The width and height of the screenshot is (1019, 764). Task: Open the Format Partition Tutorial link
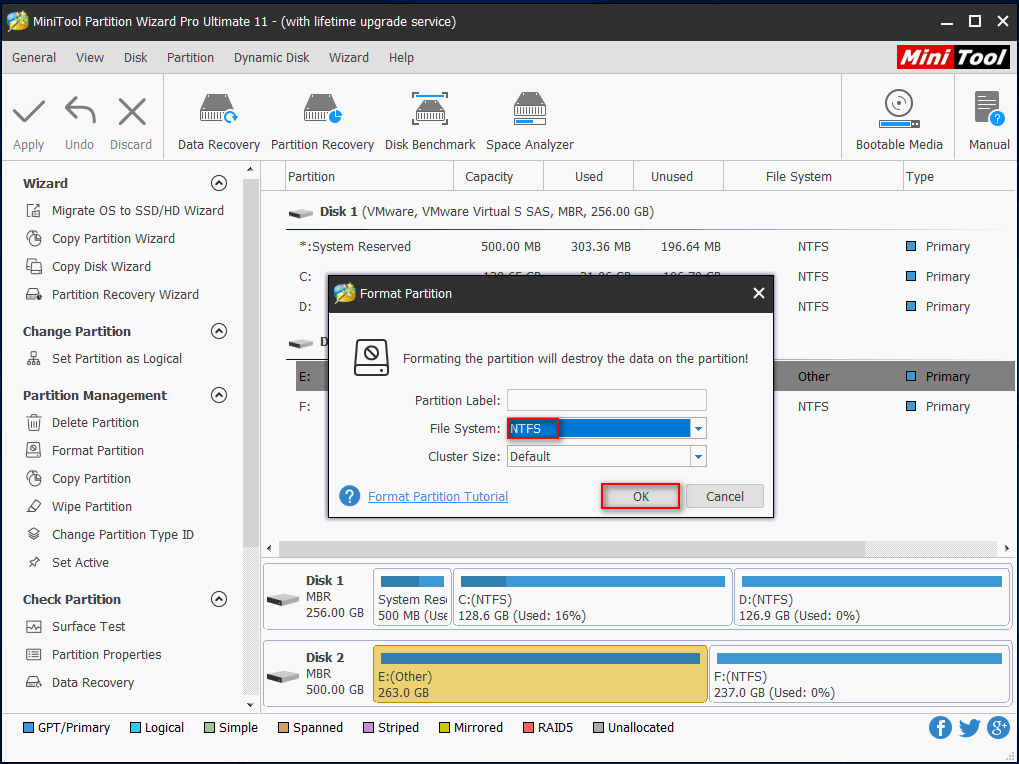(x=437, y=496)
